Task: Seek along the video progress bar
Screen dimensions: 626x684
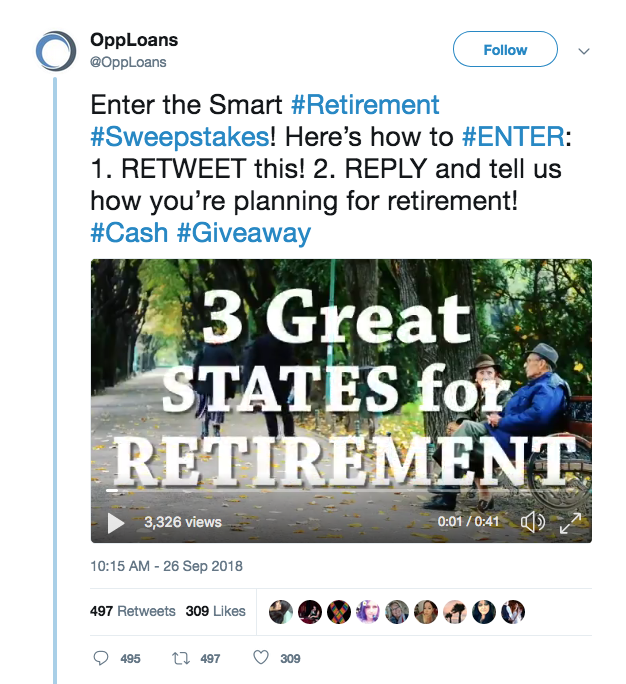Action: pyautogui.click(x=341, y=490)
